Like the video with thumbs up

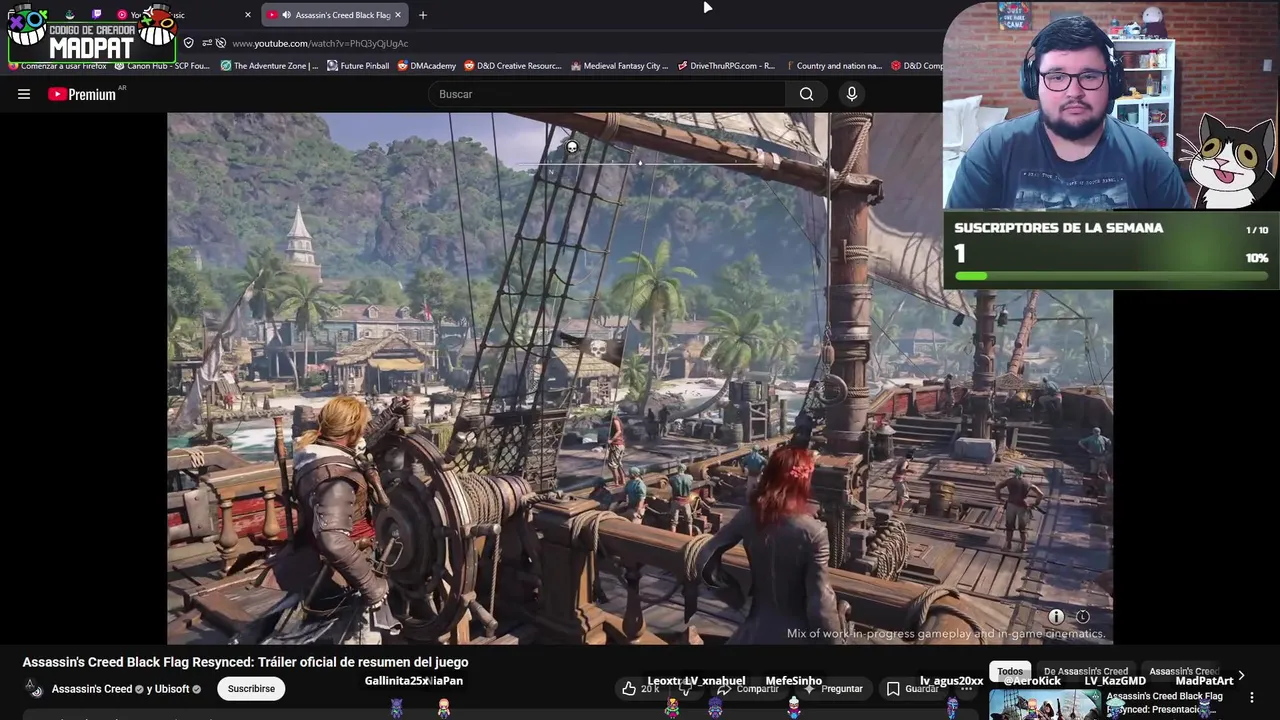[640, 688]
